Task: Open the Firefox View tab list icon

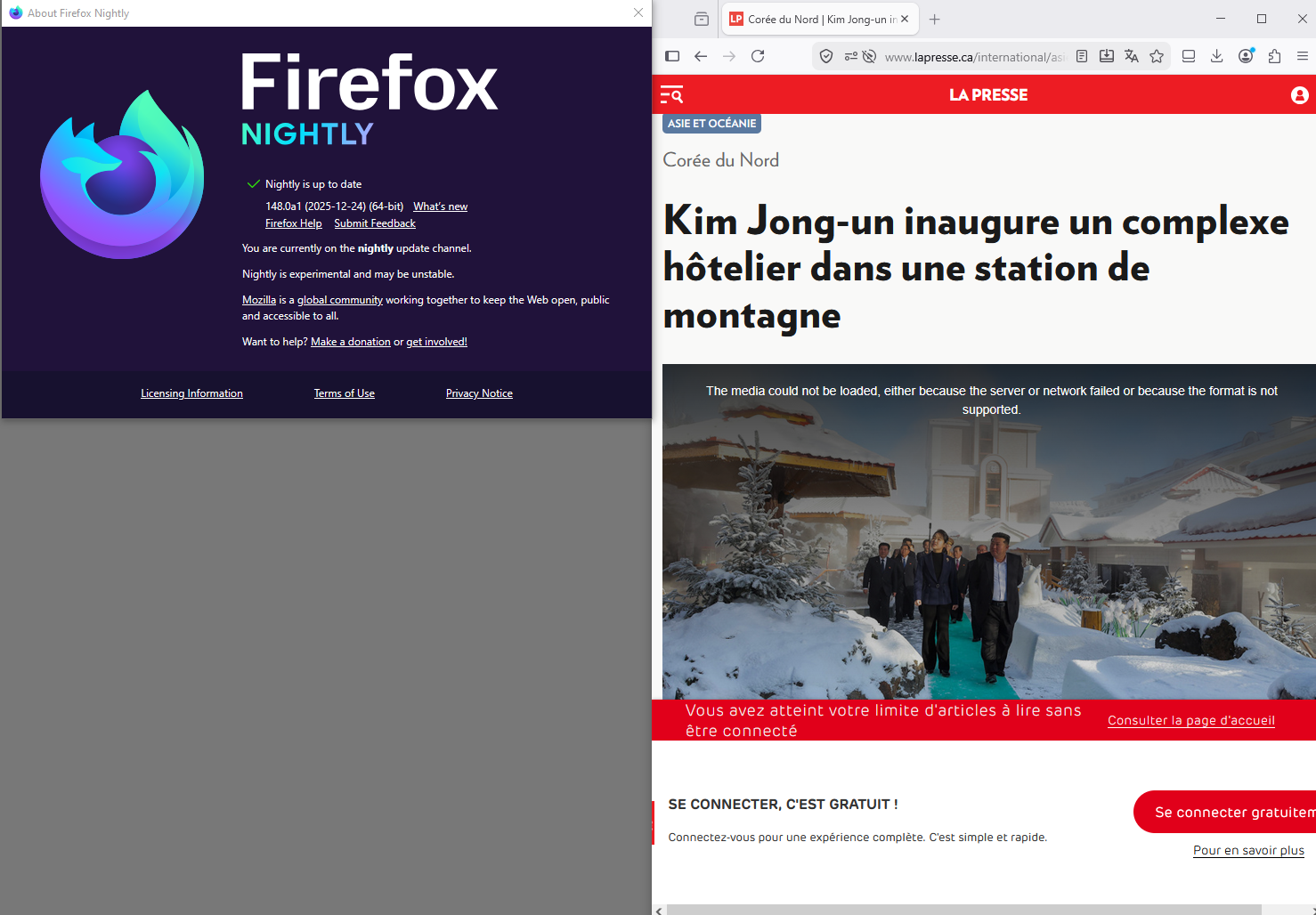Action: (x=702, y=19)
